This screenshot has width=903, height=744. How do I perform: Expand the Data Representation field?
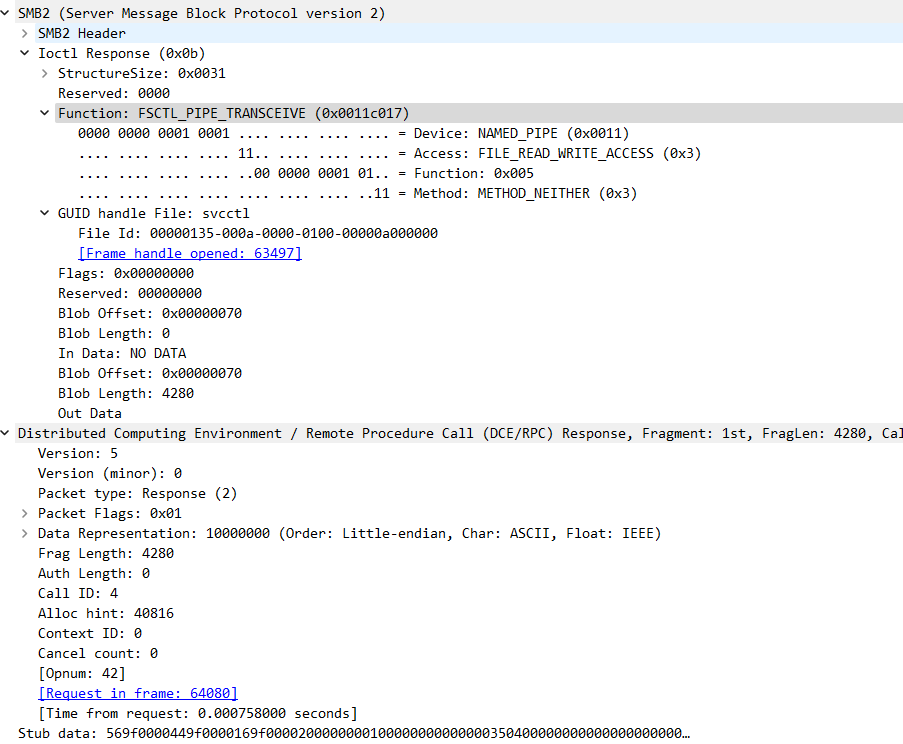pyautogui.click(x=24, y=533)
